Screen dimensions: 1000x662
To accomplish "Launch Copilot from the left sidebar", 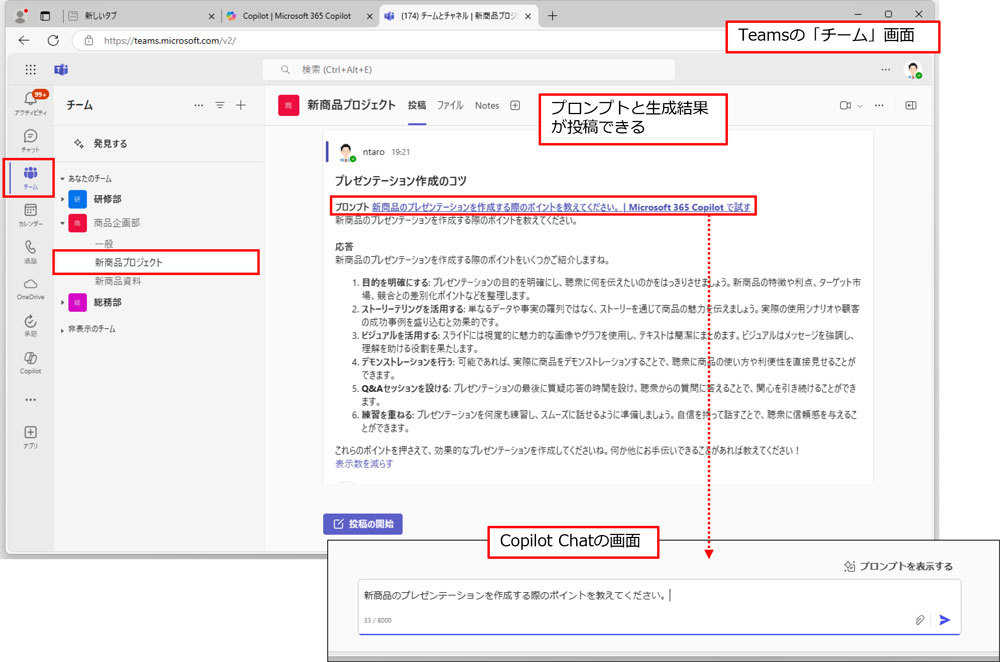I will click(x=30, y=363).
